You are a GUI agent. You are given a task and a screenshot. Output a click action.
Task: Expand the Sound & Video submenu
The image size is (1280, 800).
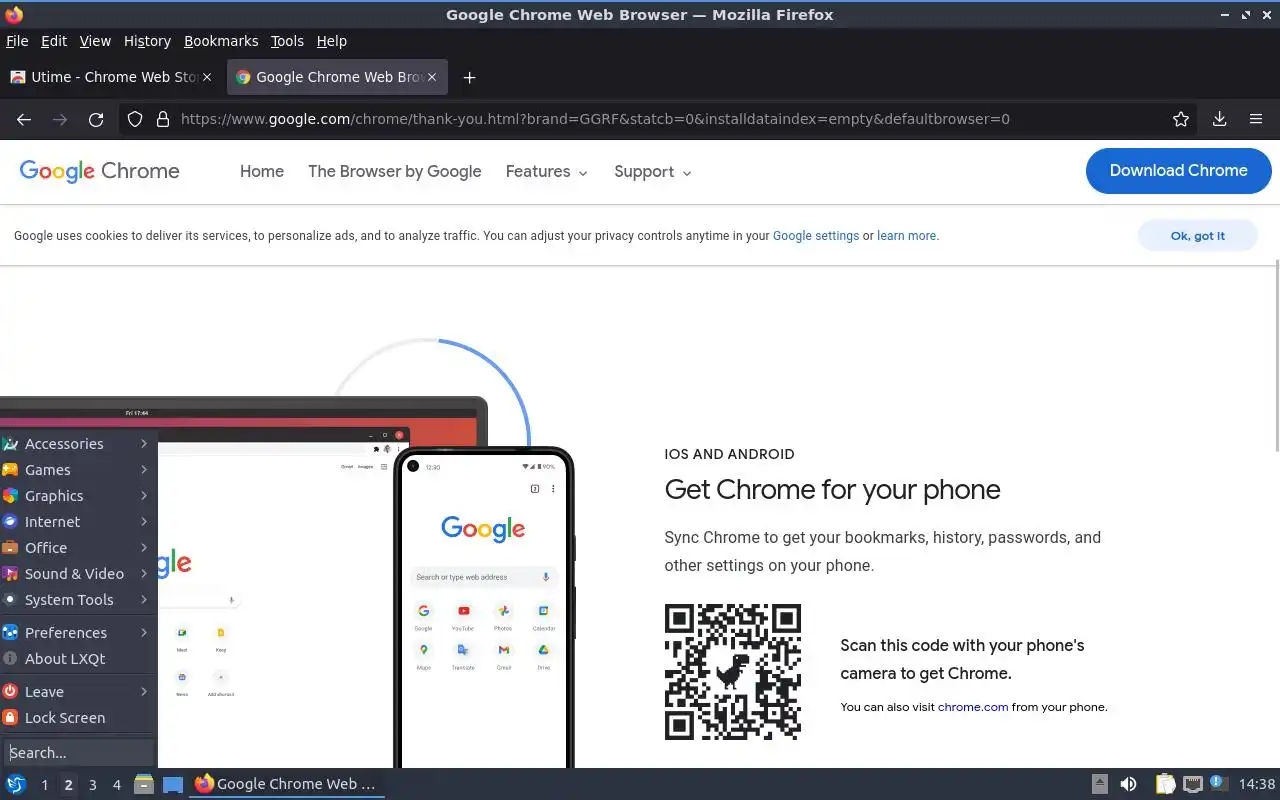point(78,574)
